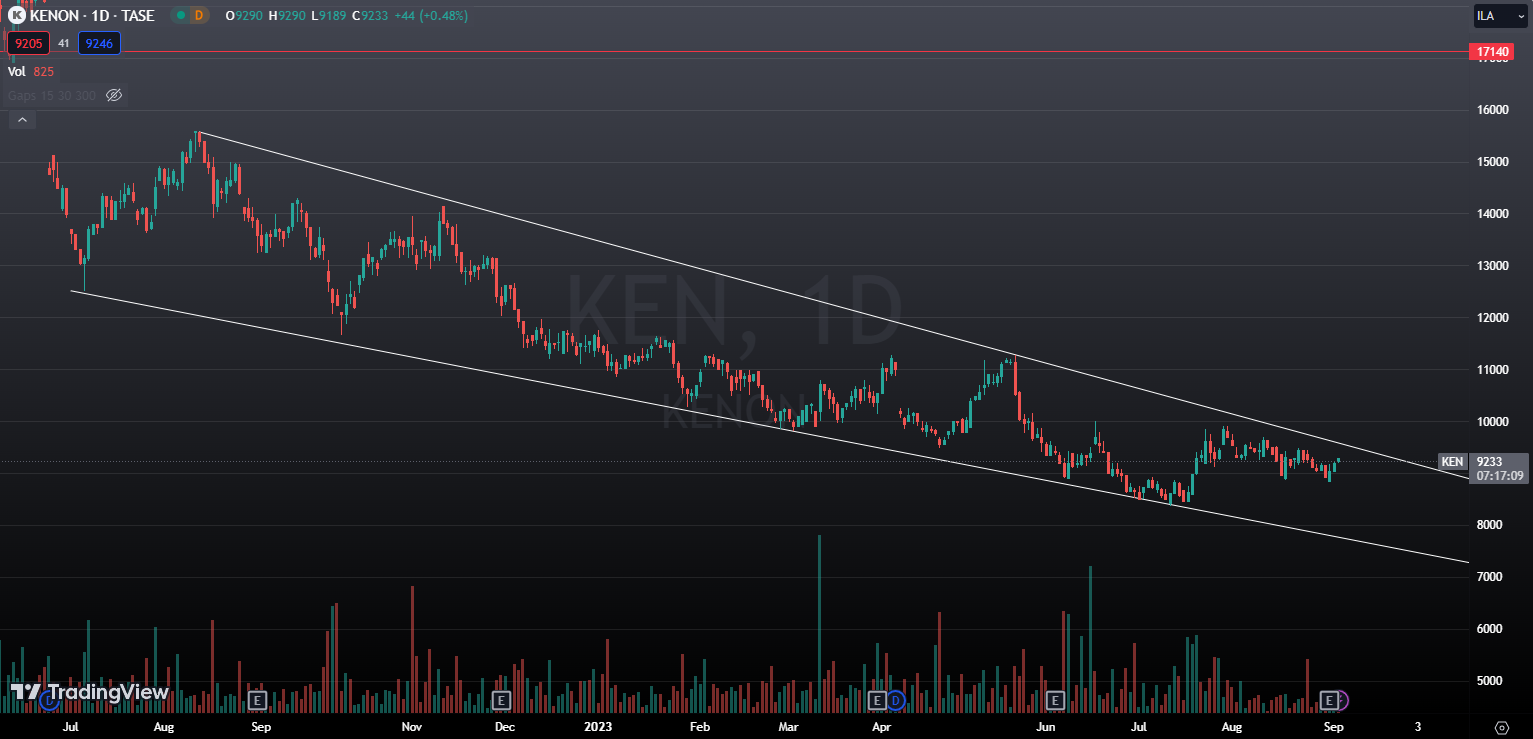Click the 10000 price axis label
1533x739 pixels.
coord(1491,422)
